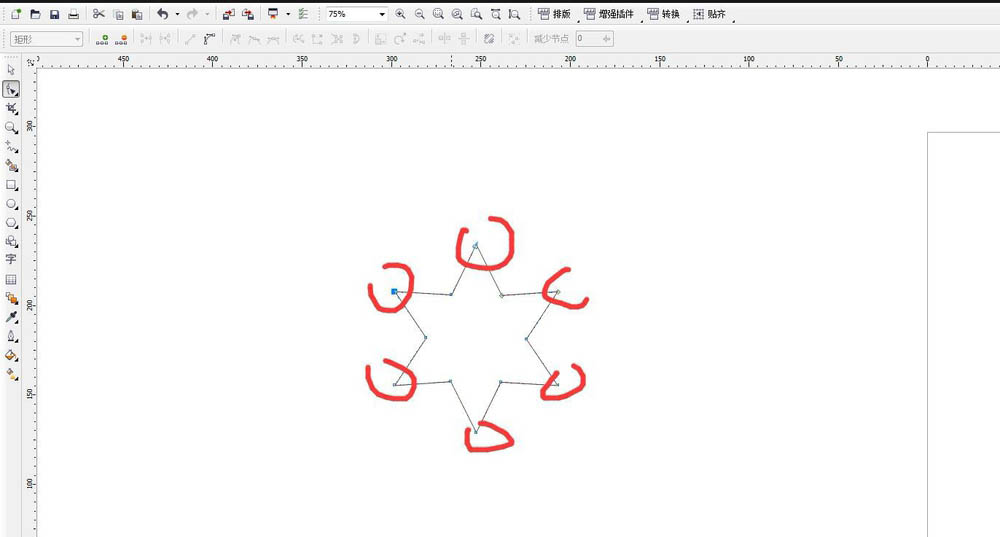
Task: Select the Zoom tool in toolbox
Action: pos(11,128)
